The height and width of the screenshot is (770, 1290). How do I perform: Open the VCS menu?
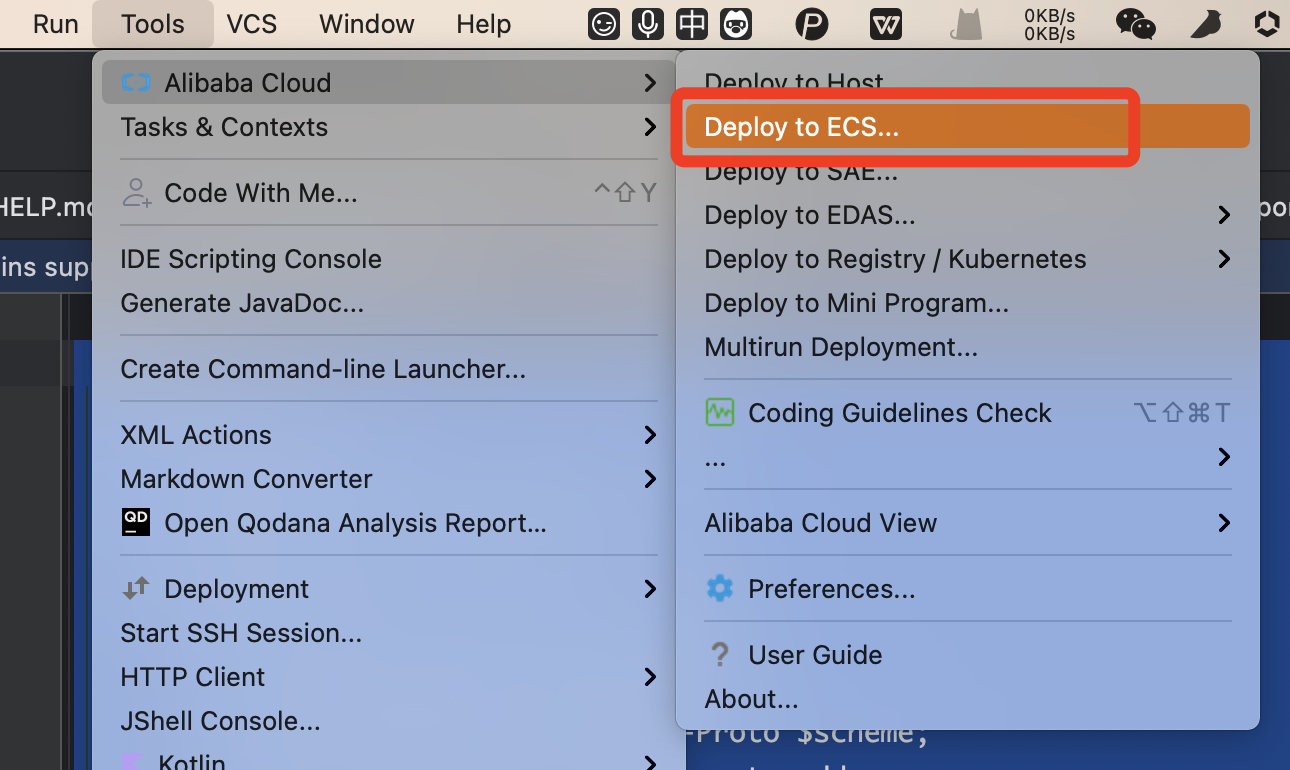coord(252,24)
